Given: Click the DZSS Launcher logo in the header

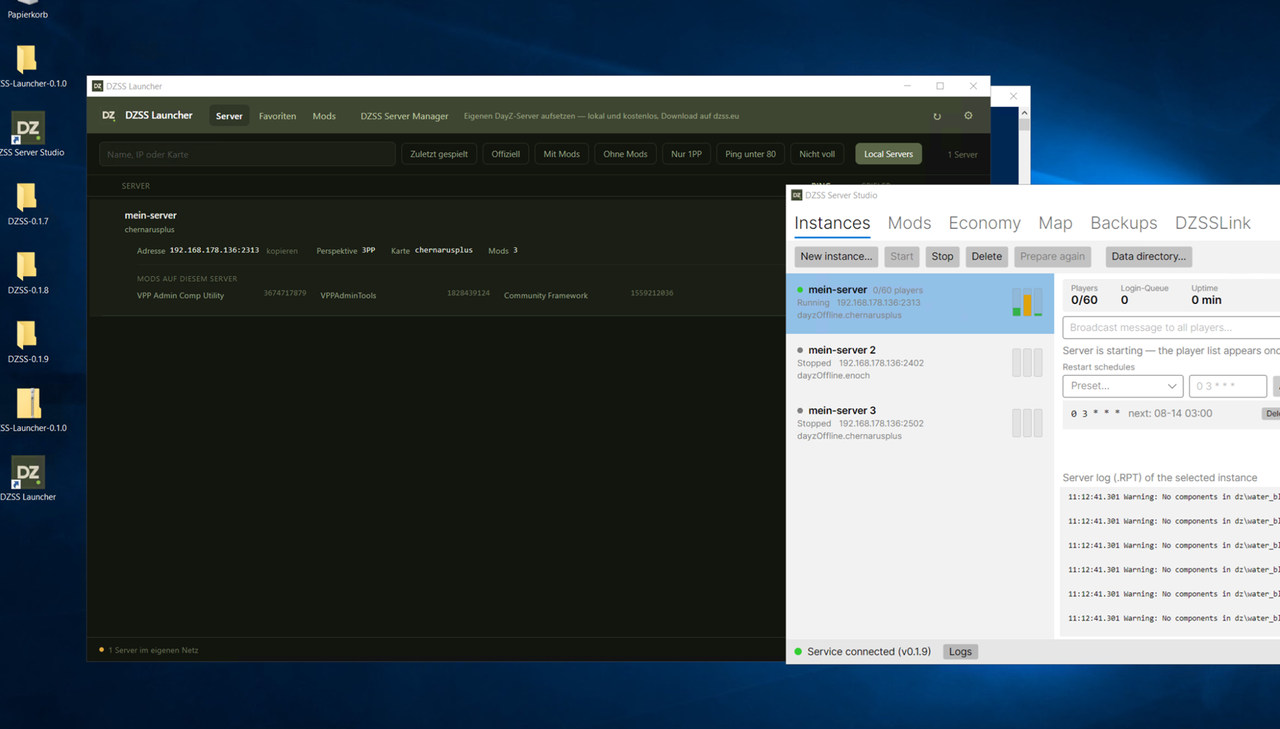Looking at the screenshot, I should 108,116.
